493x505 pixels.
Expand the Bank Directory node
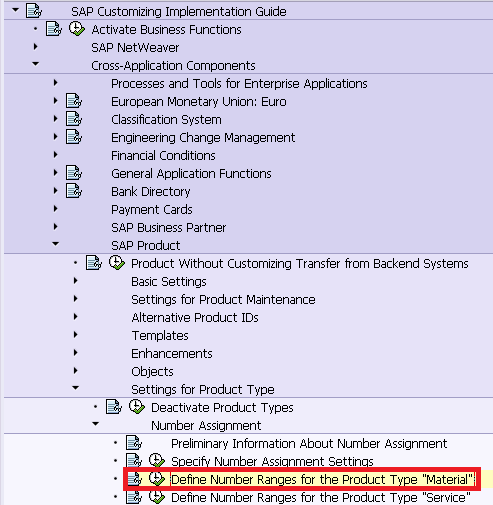point(56,191)
